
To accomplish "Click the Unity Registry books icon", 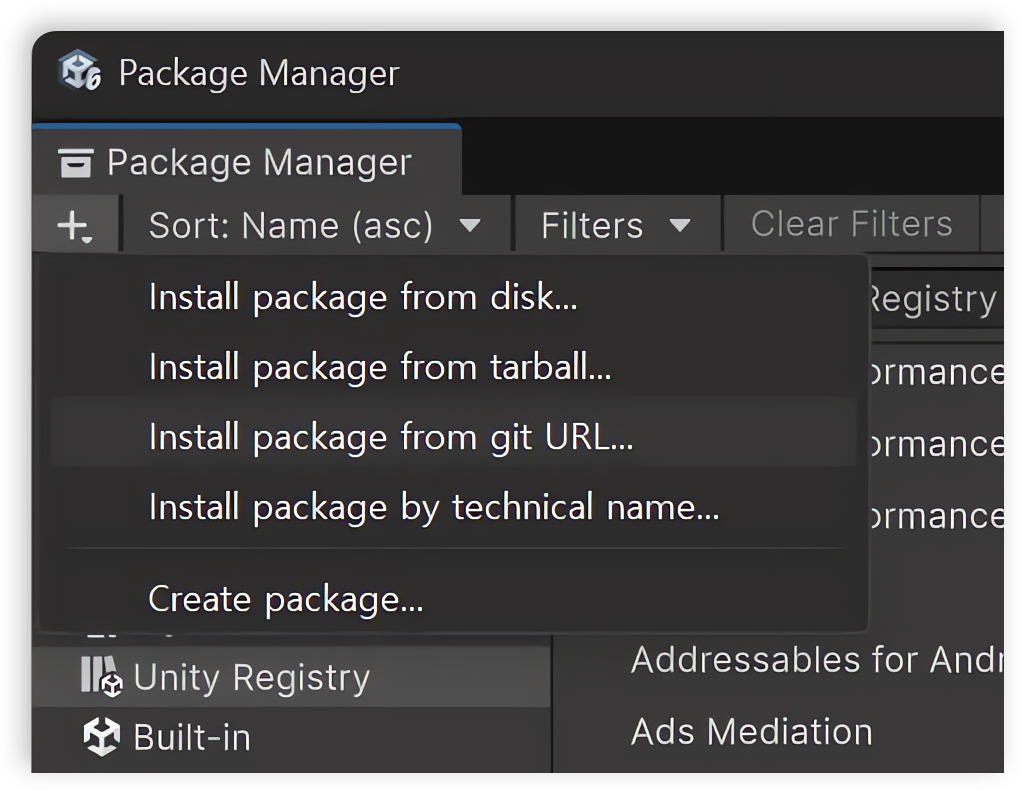I will point(102,677).
